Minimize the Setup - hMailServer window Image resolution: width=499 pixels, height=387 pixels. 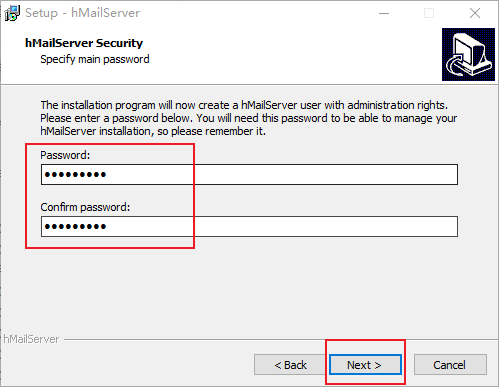click(384, 13)
